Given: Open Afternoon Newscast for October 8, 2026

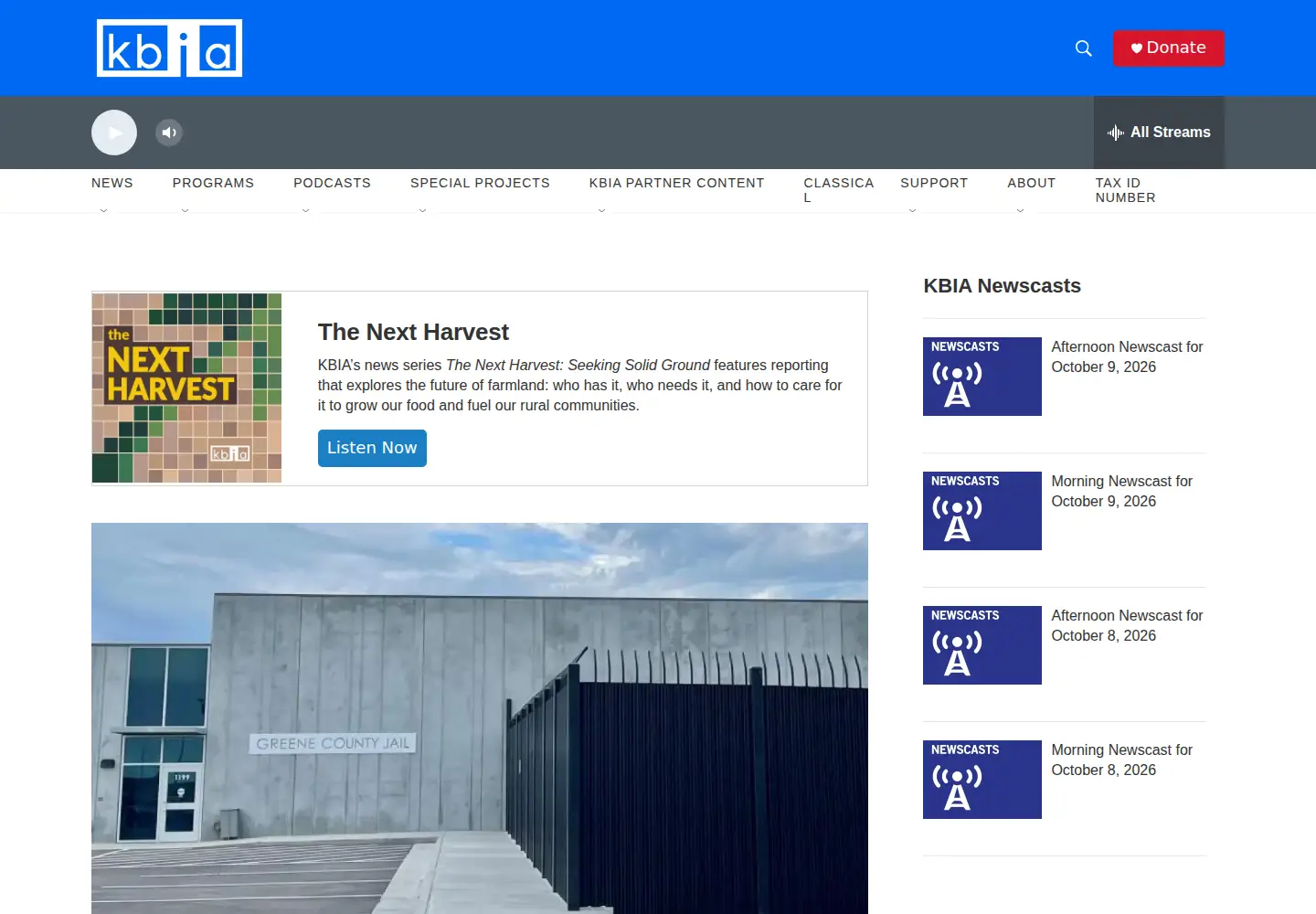Looking at the screenshot, I should pyautogui.click(x=1127, y=625).
